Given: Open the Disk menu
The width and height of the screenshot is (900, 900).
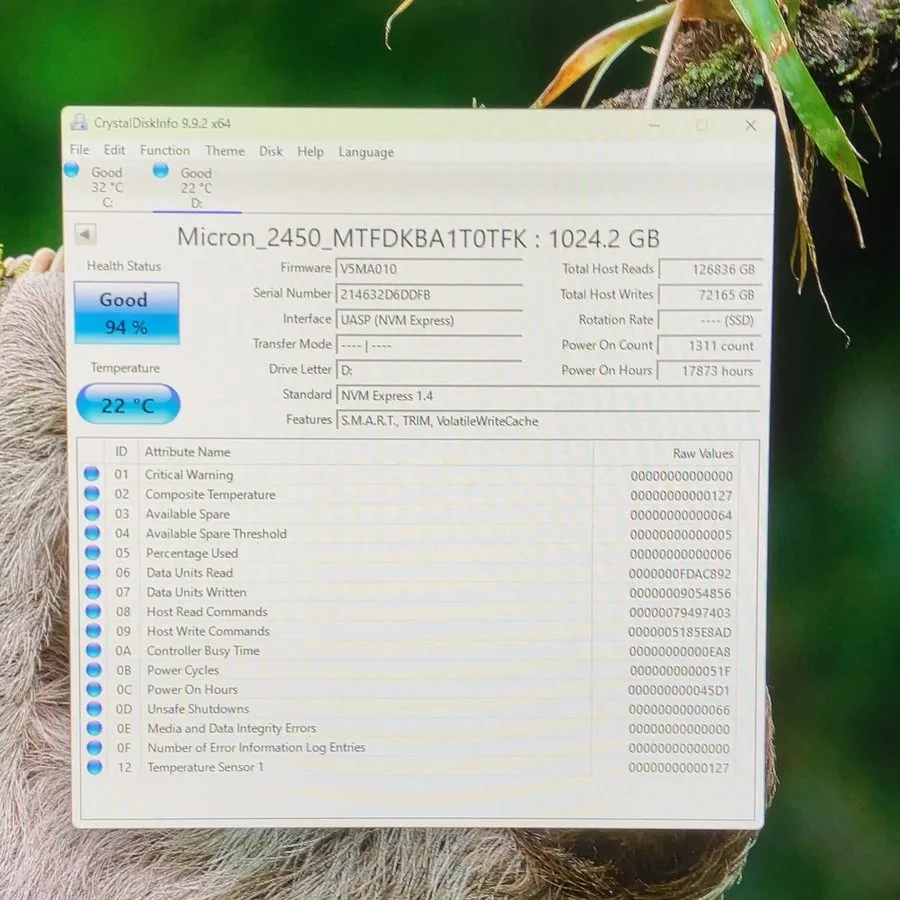Looking at the screenshot, I should (x=271, y=151).
